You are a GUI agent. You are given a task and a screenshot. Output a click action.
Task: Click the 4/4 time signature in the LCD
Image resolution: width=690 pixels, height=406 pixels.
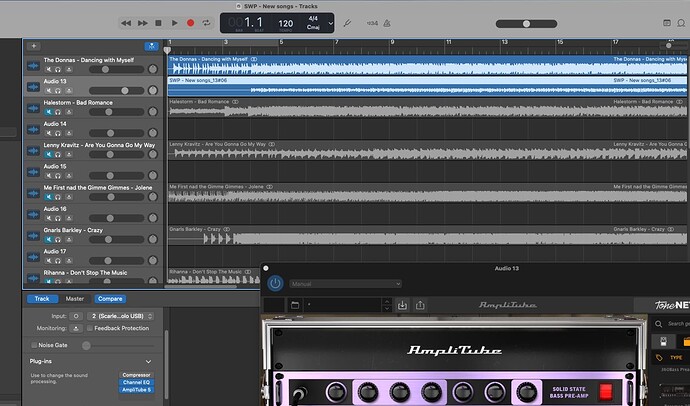pyautogui.click(x=313, y=18)
